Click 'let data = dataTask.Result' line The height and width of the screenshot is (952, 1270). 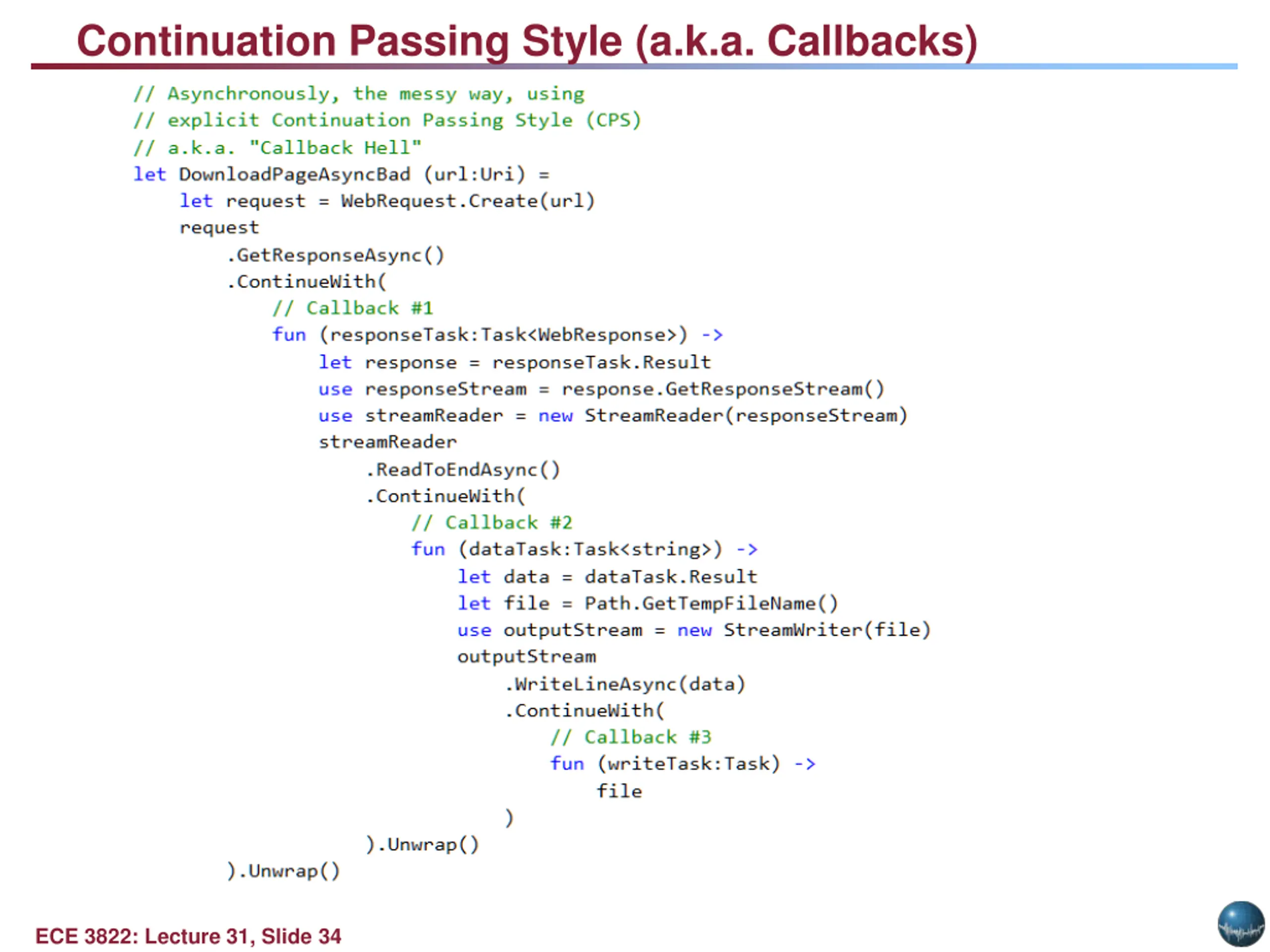607,576
